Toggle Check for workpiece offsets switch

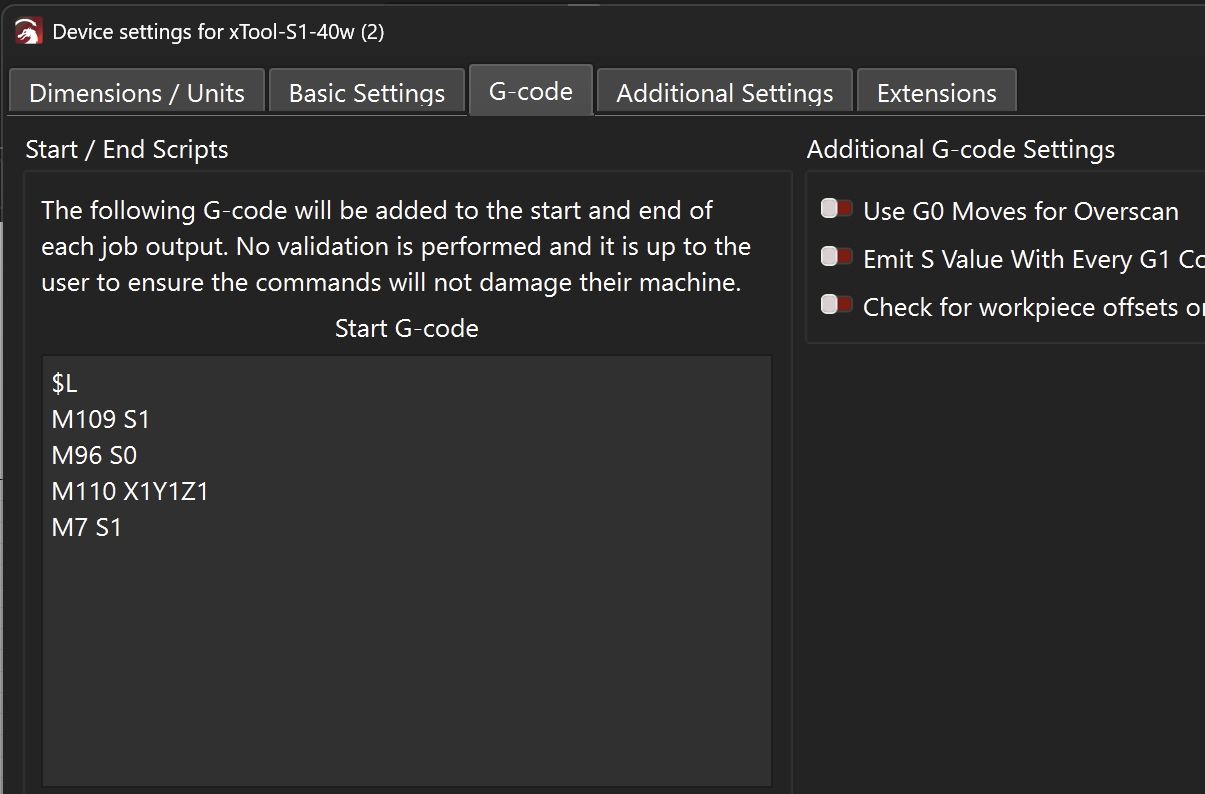(x=836, y=305)
